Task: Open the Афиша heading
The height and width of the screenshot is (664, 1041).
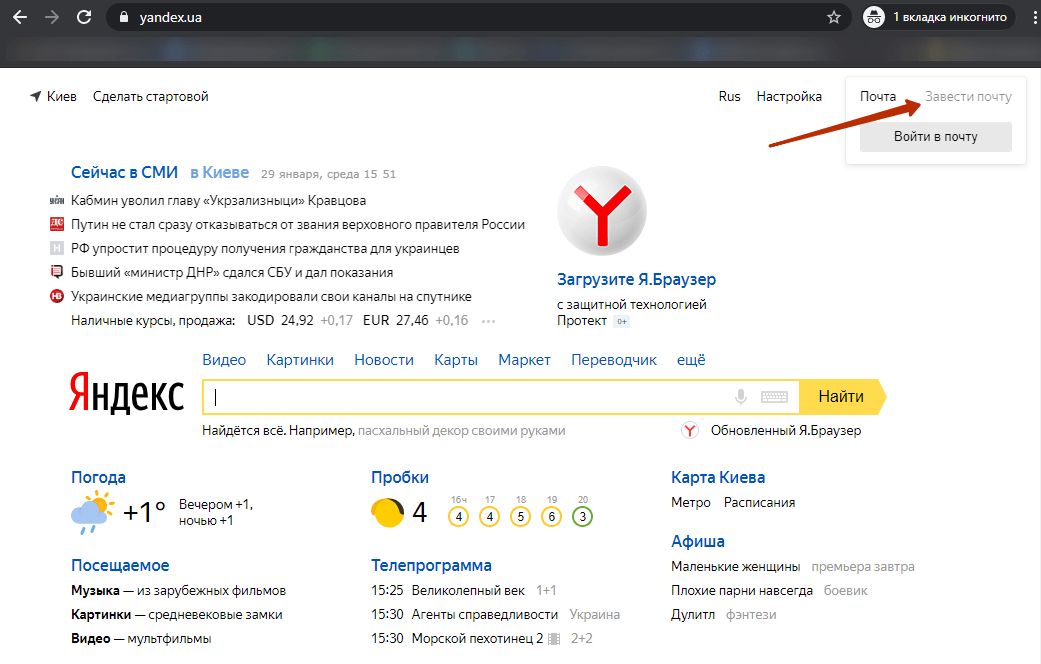Action: point(698,541)
